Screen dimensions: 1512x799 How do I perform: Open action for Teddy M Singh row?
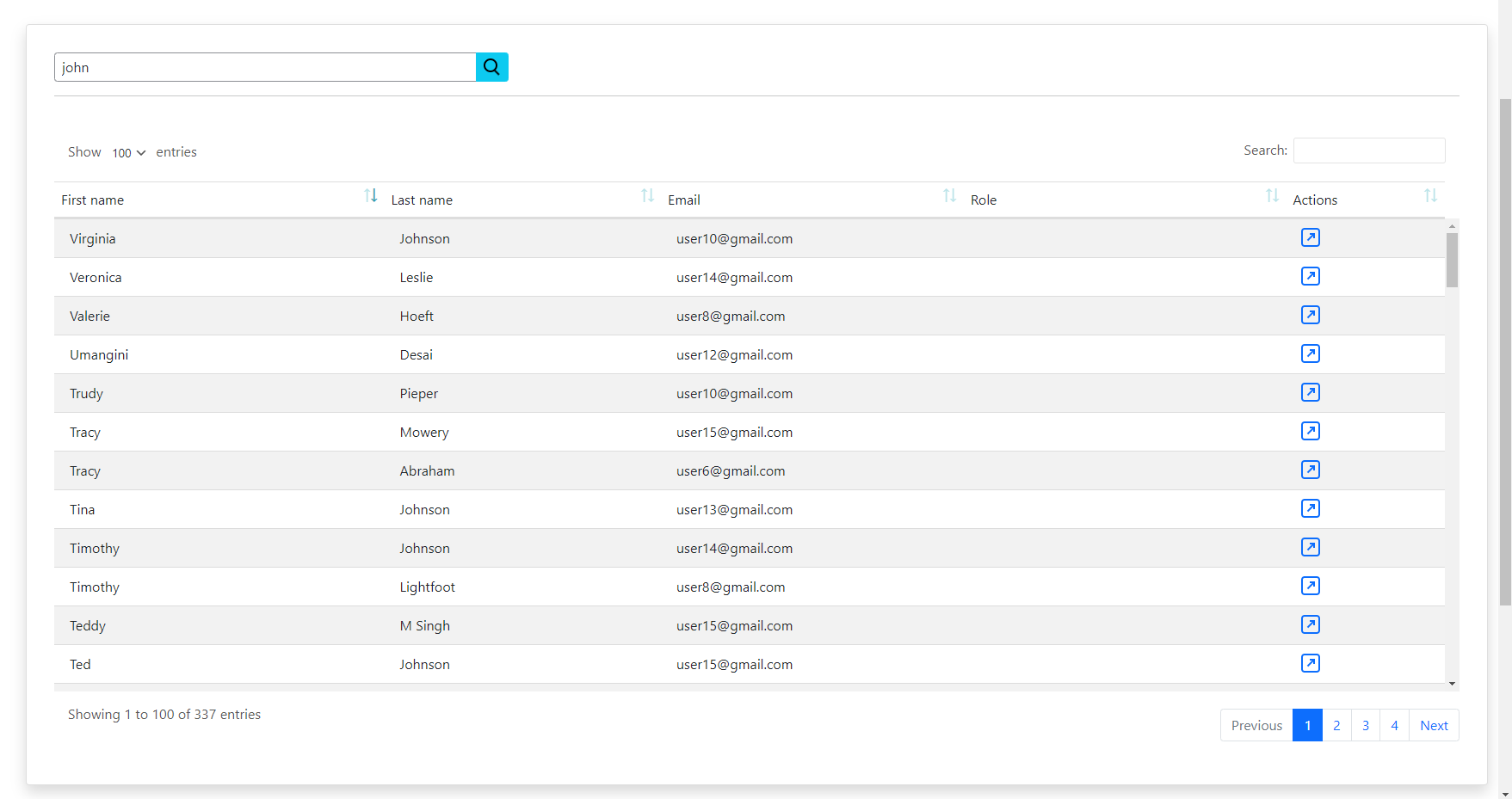coord(1310,624)
